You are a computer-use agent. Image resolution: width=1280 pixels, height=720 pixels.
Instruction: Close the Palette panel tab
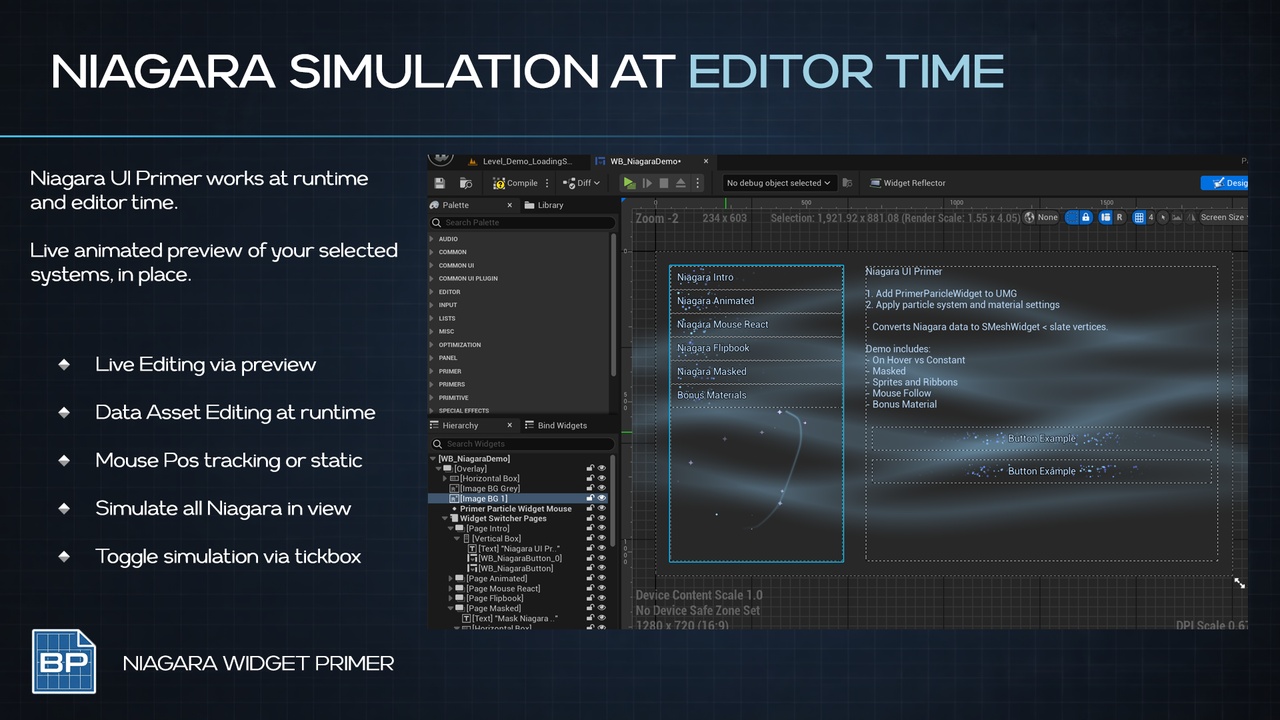click(509, 205)
